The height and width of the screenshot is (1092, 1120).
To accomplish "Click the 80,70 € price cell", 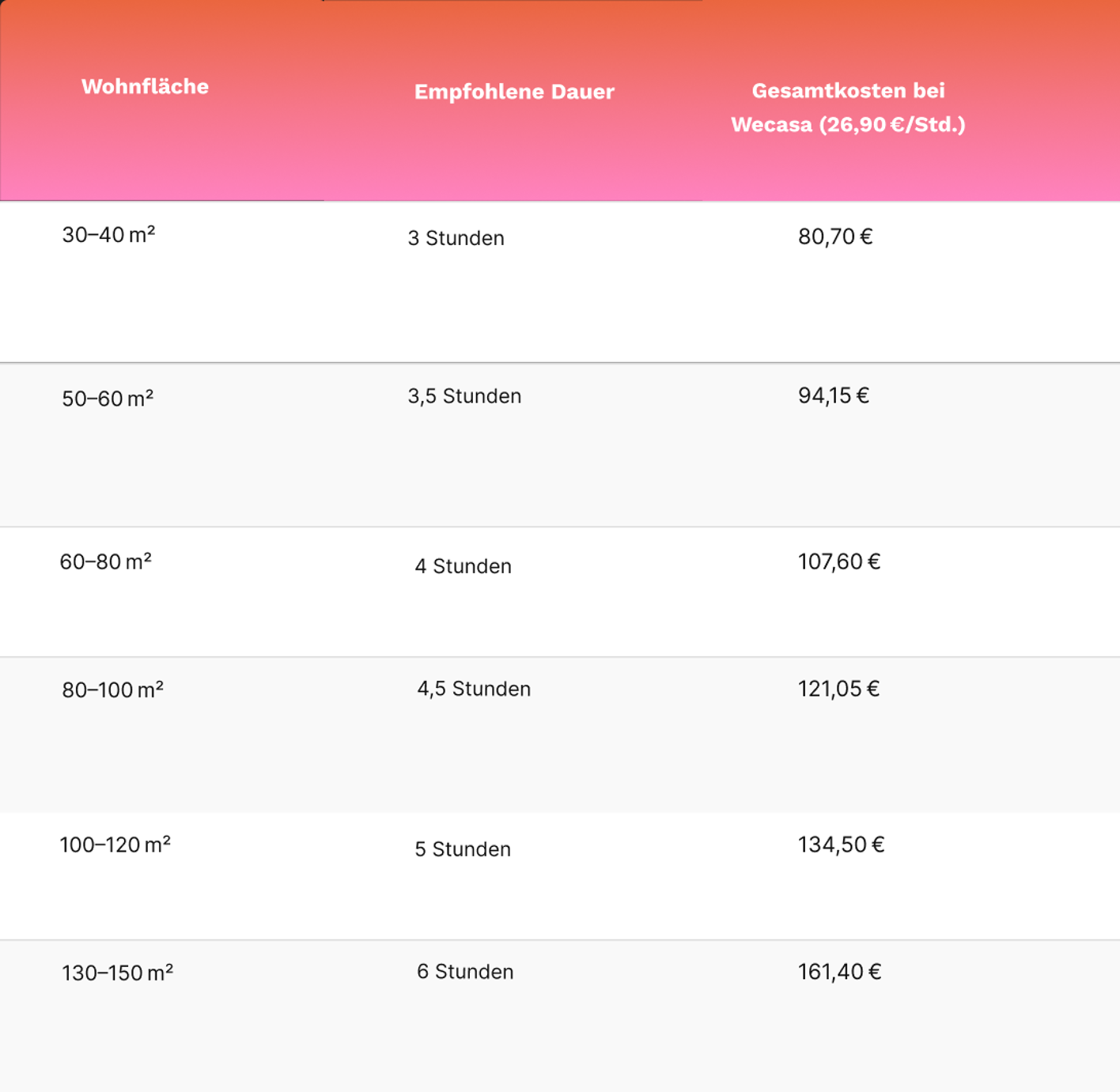I will [835, 236].
